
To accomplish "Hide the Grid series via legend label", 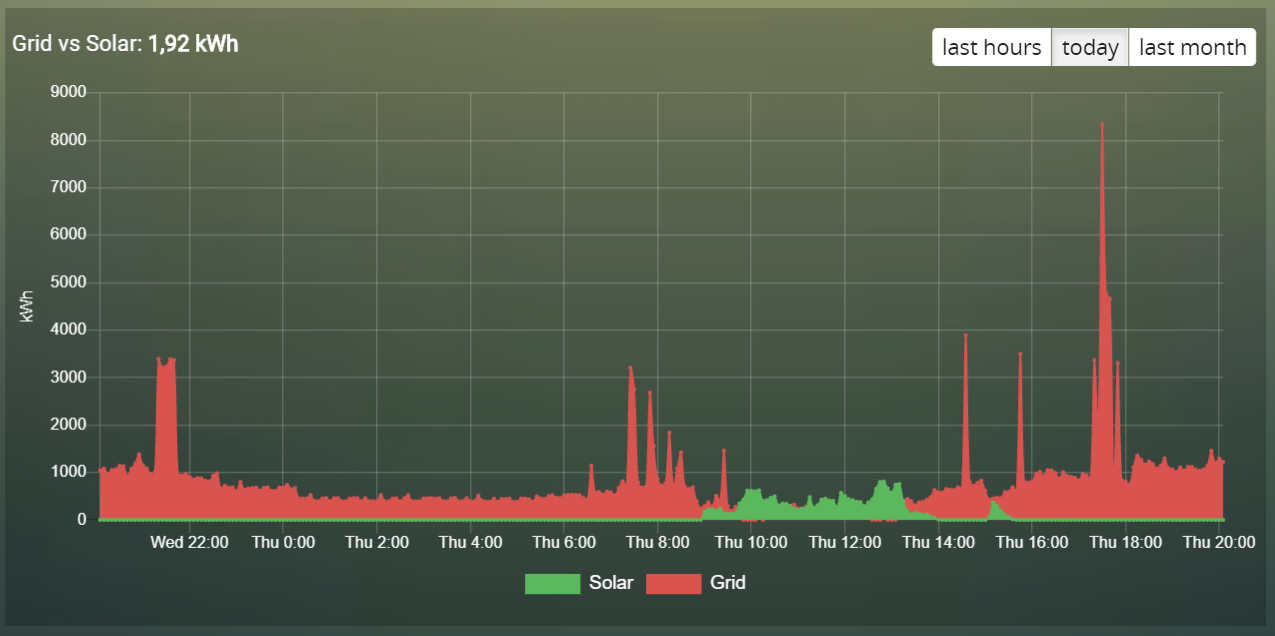I will pyautogui.click(x=728, y=582).
